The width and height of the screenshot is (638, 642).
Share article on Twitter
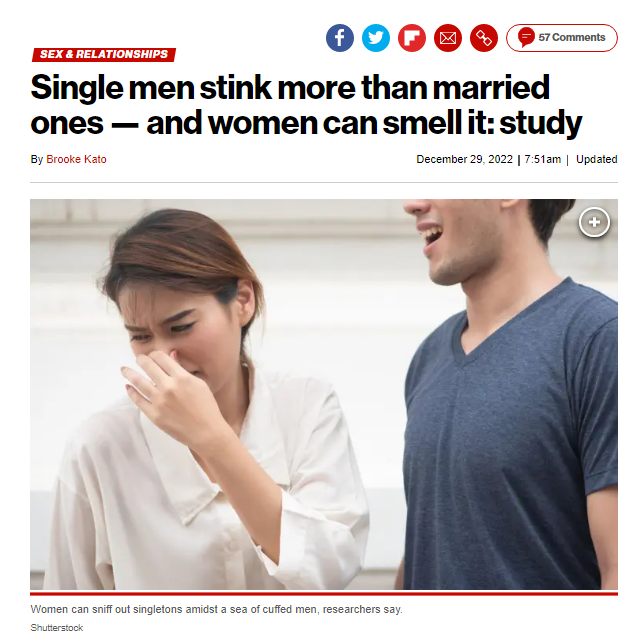(376, 38)
